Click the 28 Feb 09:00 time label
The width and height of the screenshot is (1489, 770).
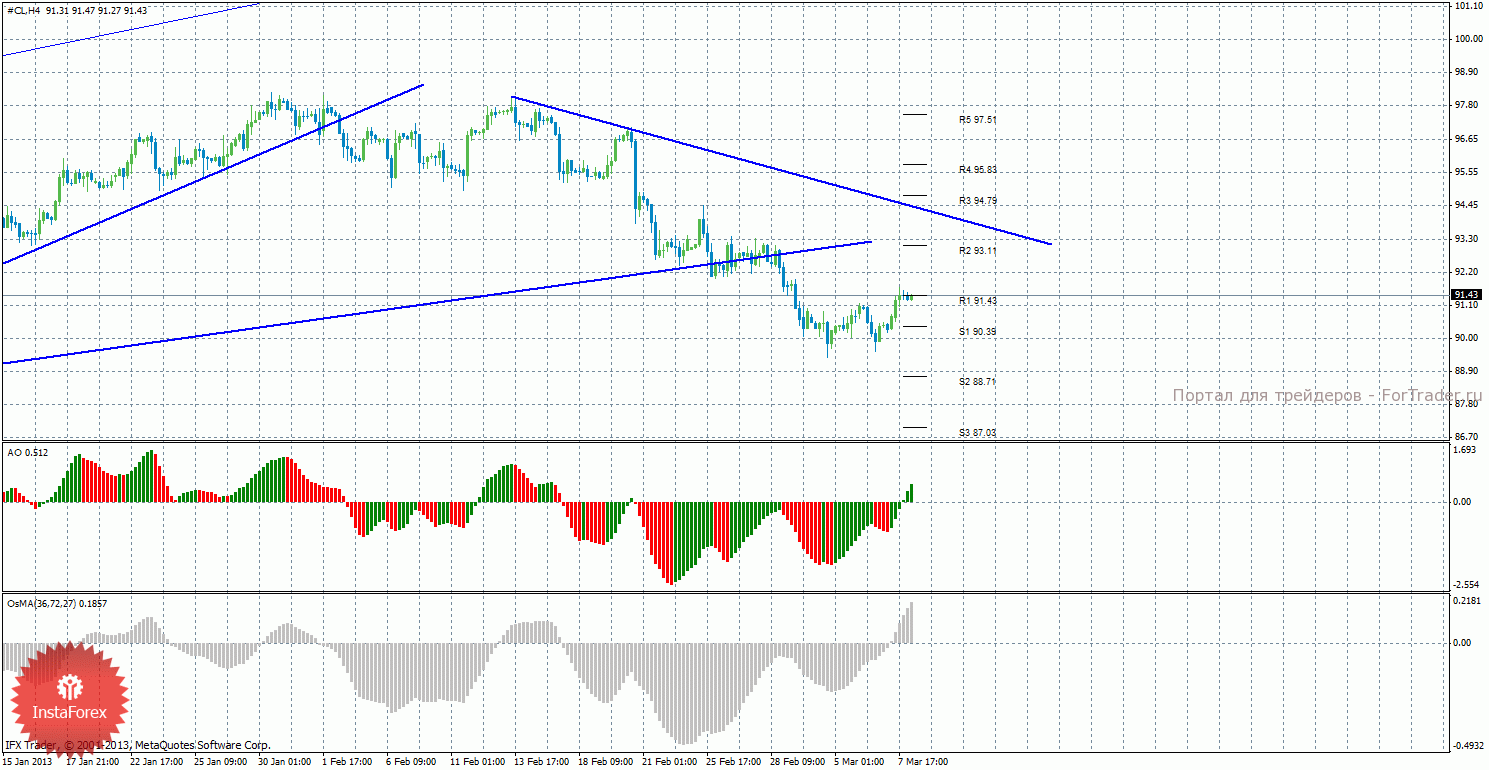click(x=798, y=761)
